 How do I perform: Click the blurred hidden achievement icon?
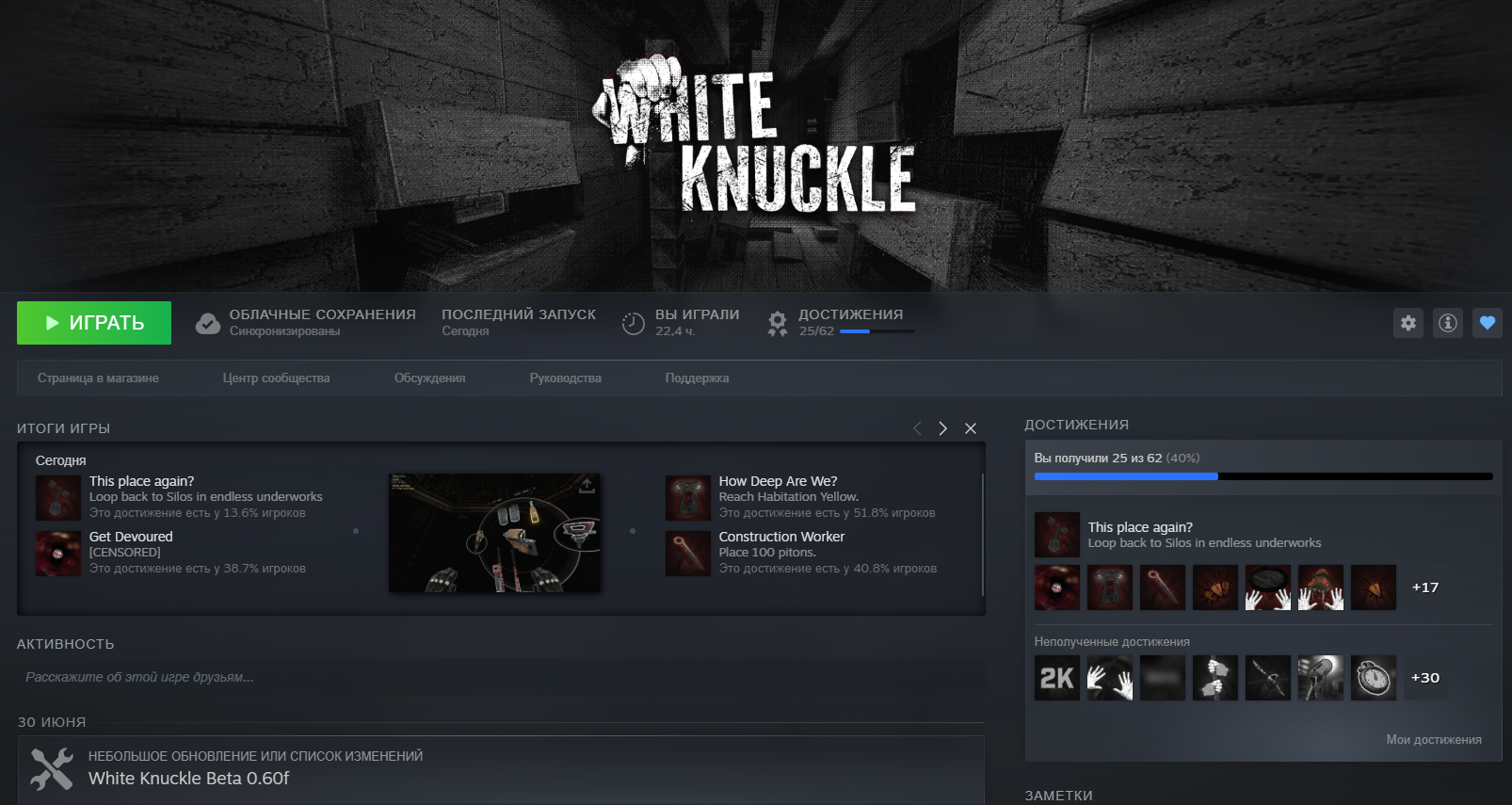tap(1163, 678)
